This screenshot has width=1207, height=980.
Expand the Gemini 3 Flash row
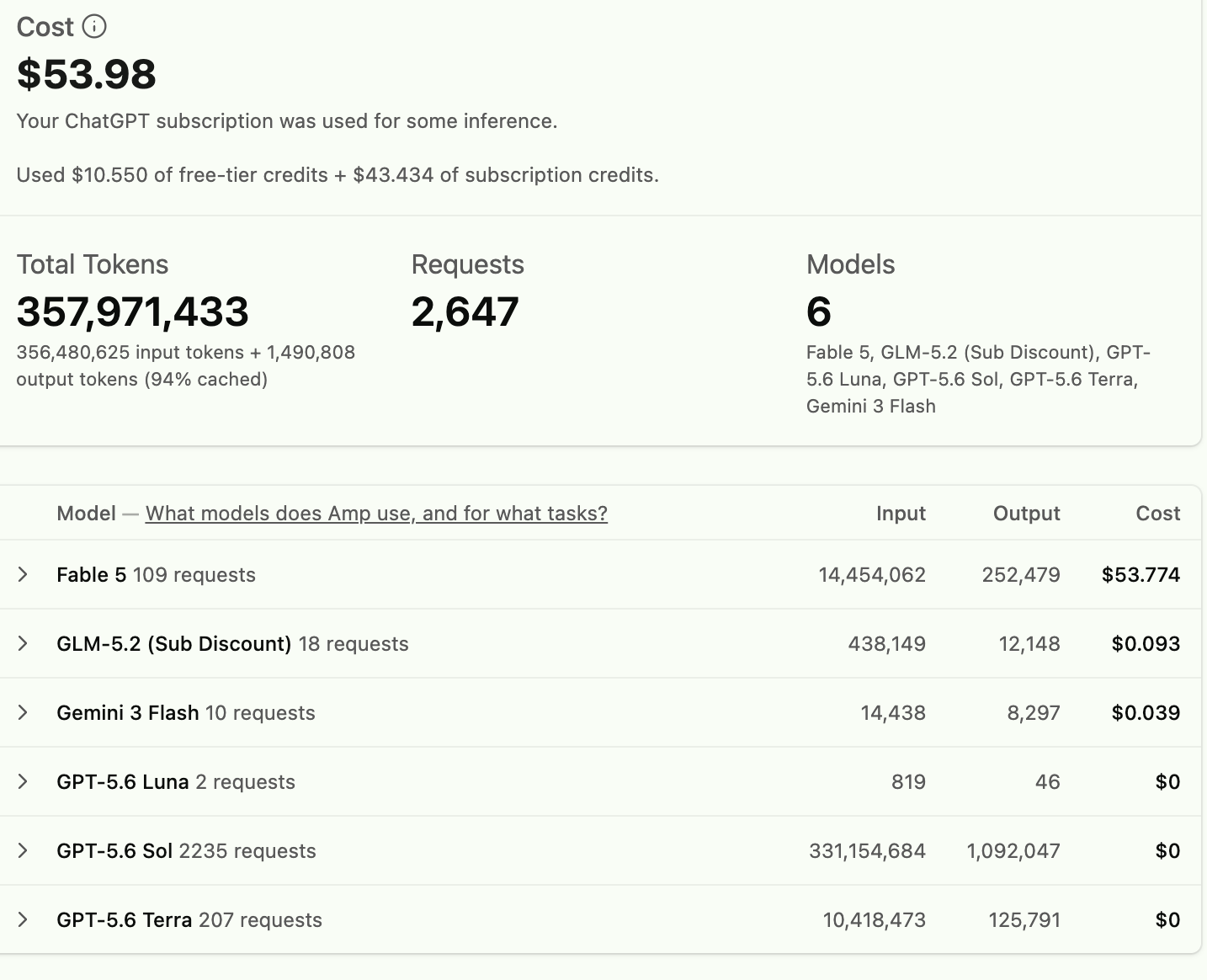pos(23,712)
